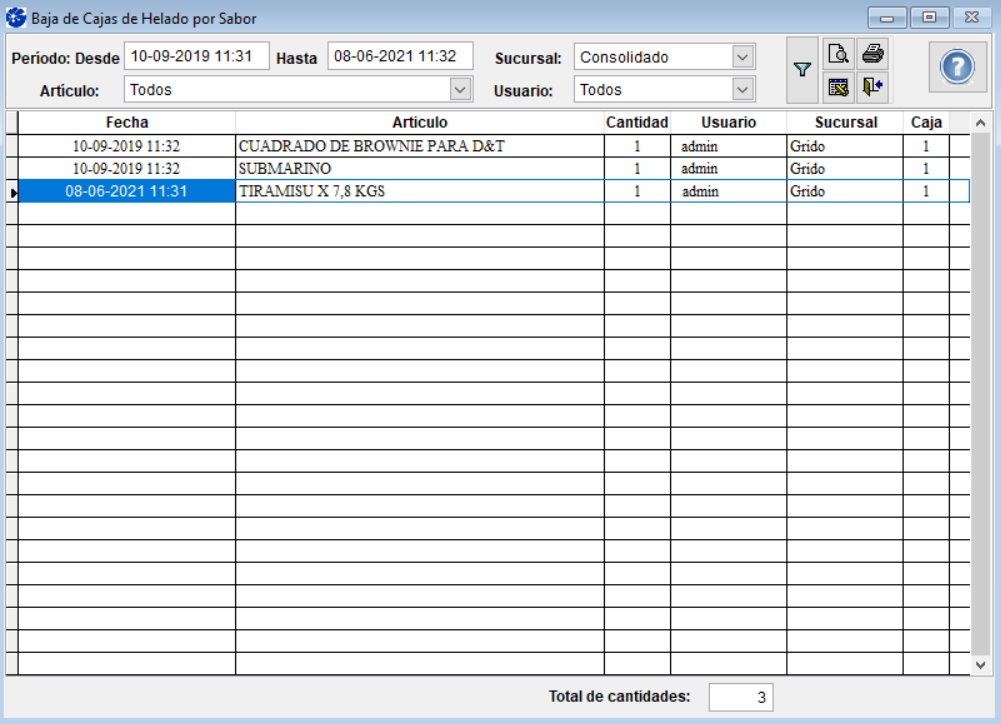The height and width of the screenshot is (724, 1001).
Task: Click the printer icon to print report
Action: coord(872,54)
